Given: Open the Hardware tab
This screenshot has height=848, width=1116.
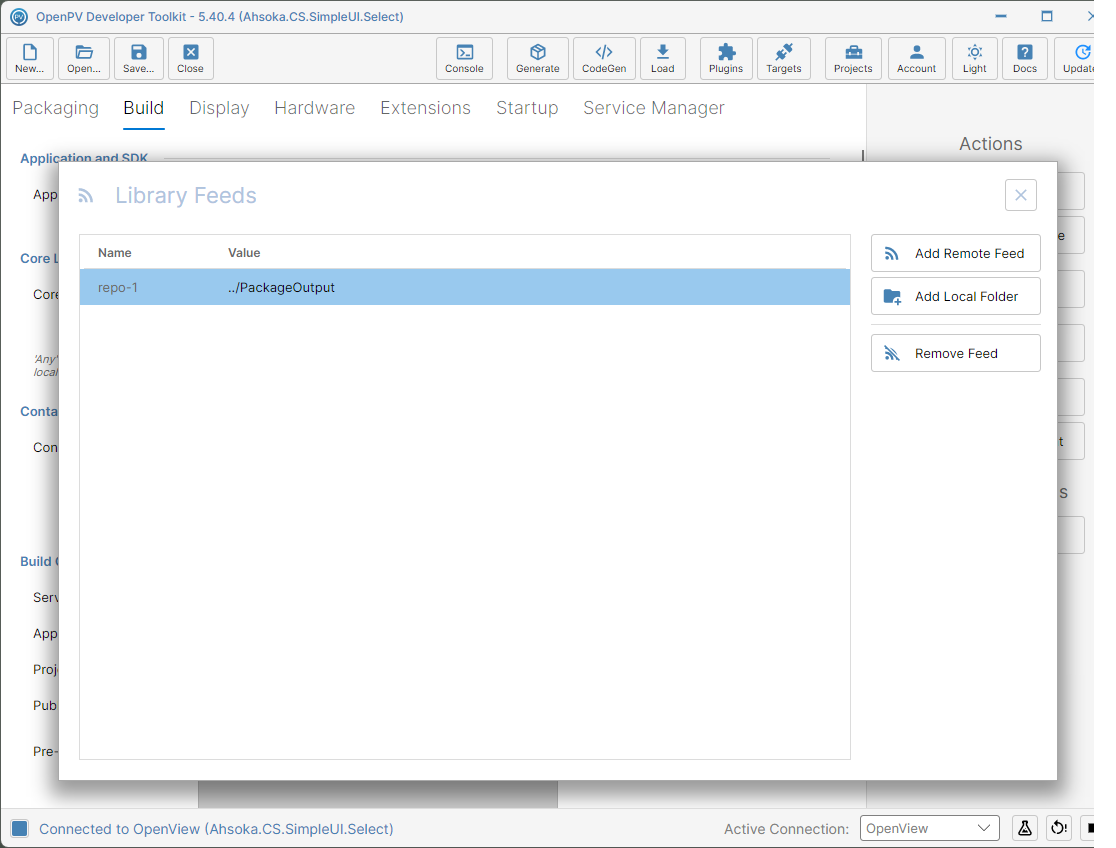Looking at the screenshot, I should click(x=315, y=108).
